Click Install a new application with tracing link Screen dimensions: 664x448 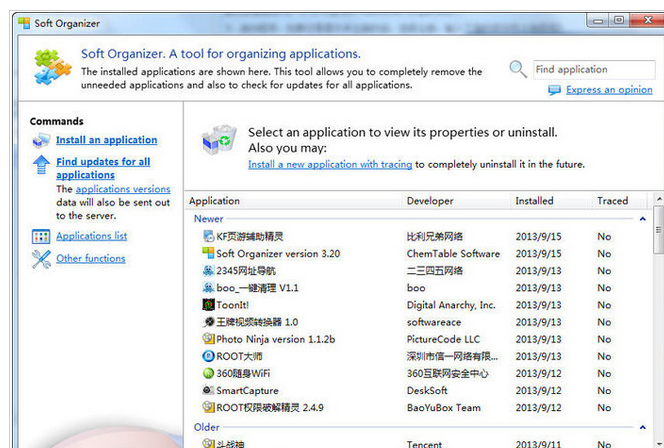tap(330, 164)
